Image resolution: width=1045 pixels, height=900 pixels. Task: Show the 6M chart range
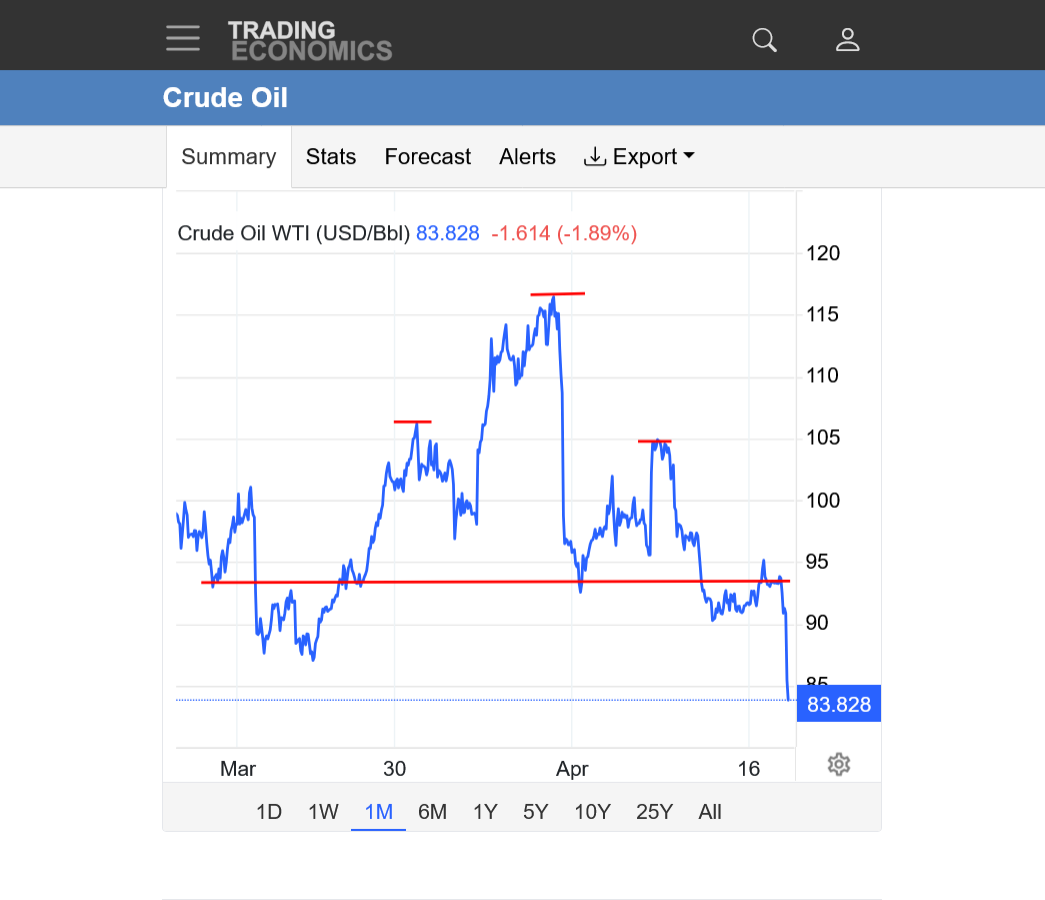click(432, 812)
